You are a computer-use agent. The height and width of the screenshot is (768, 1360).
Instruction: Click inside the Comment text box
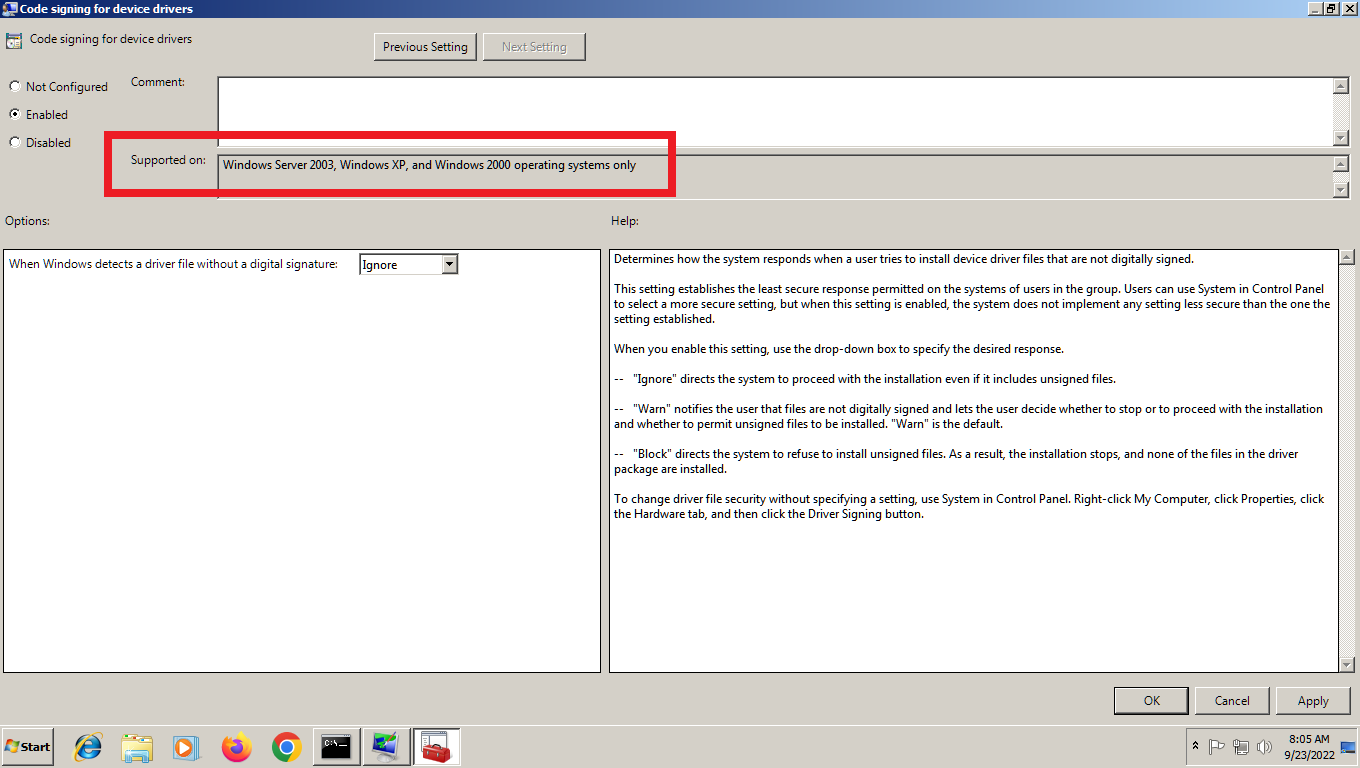(x=775, y=112)
